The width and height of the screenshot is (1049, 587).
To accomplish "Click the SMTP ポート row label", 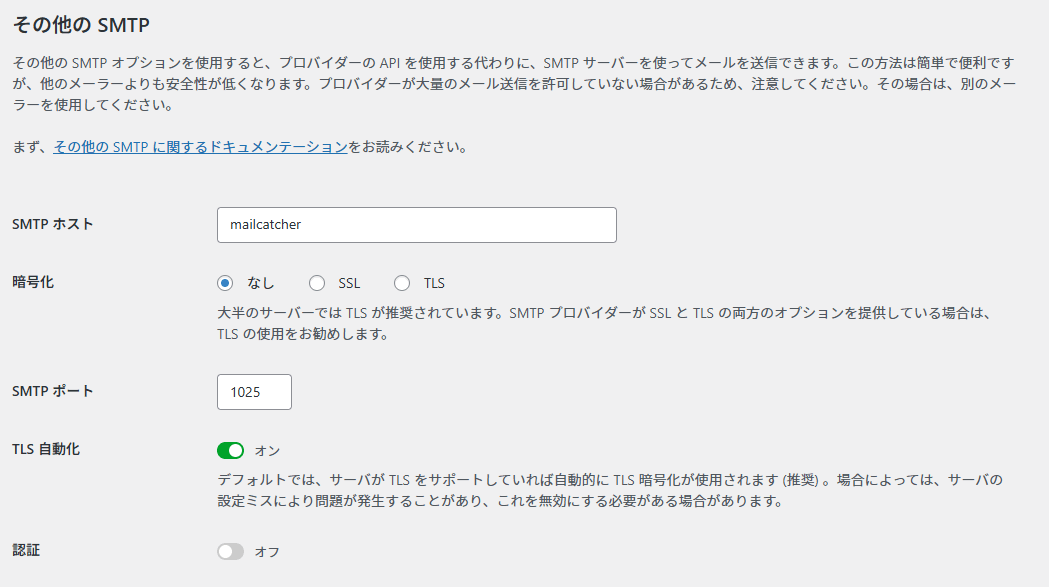I will pyautogui.click(x=53, y=391).
